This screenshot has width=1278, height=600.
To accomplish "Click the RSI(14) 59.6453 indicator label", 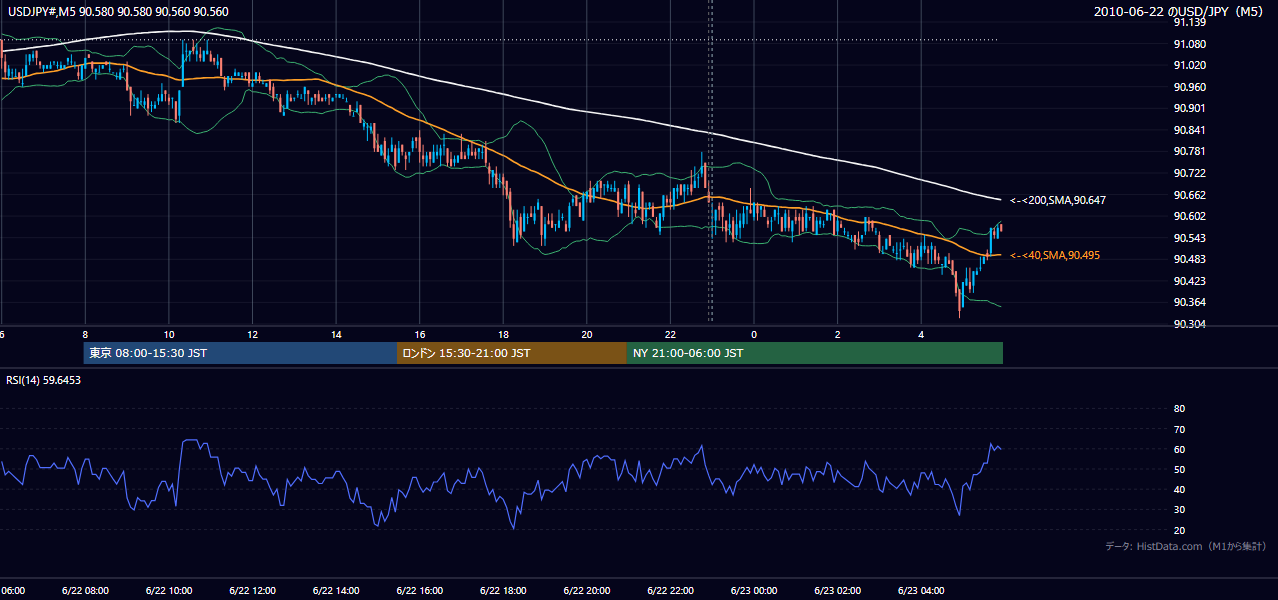I will (44, 380).
